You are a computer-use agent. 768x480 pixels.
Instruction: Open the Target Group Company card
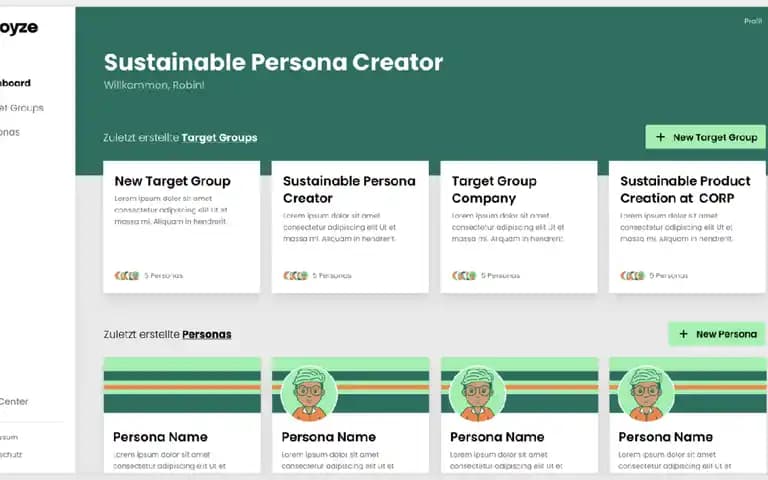tap(519, 227)
